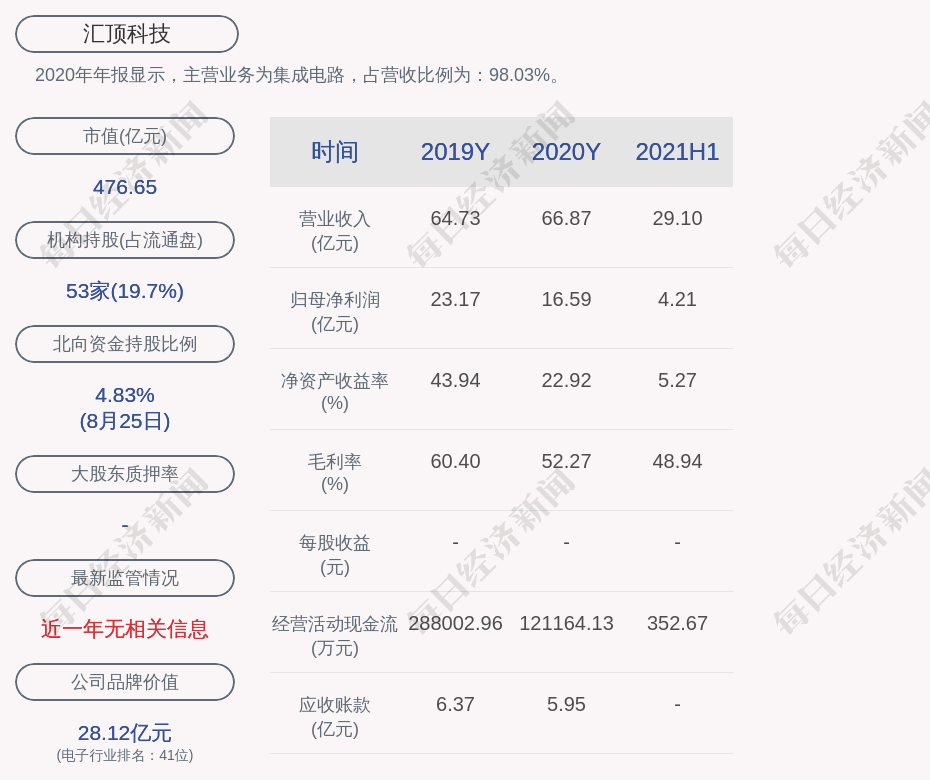The height and width of the screenshot is (780, 930).
Task: Click the 每股收益(元) row label
Action: tap(335, 555)
